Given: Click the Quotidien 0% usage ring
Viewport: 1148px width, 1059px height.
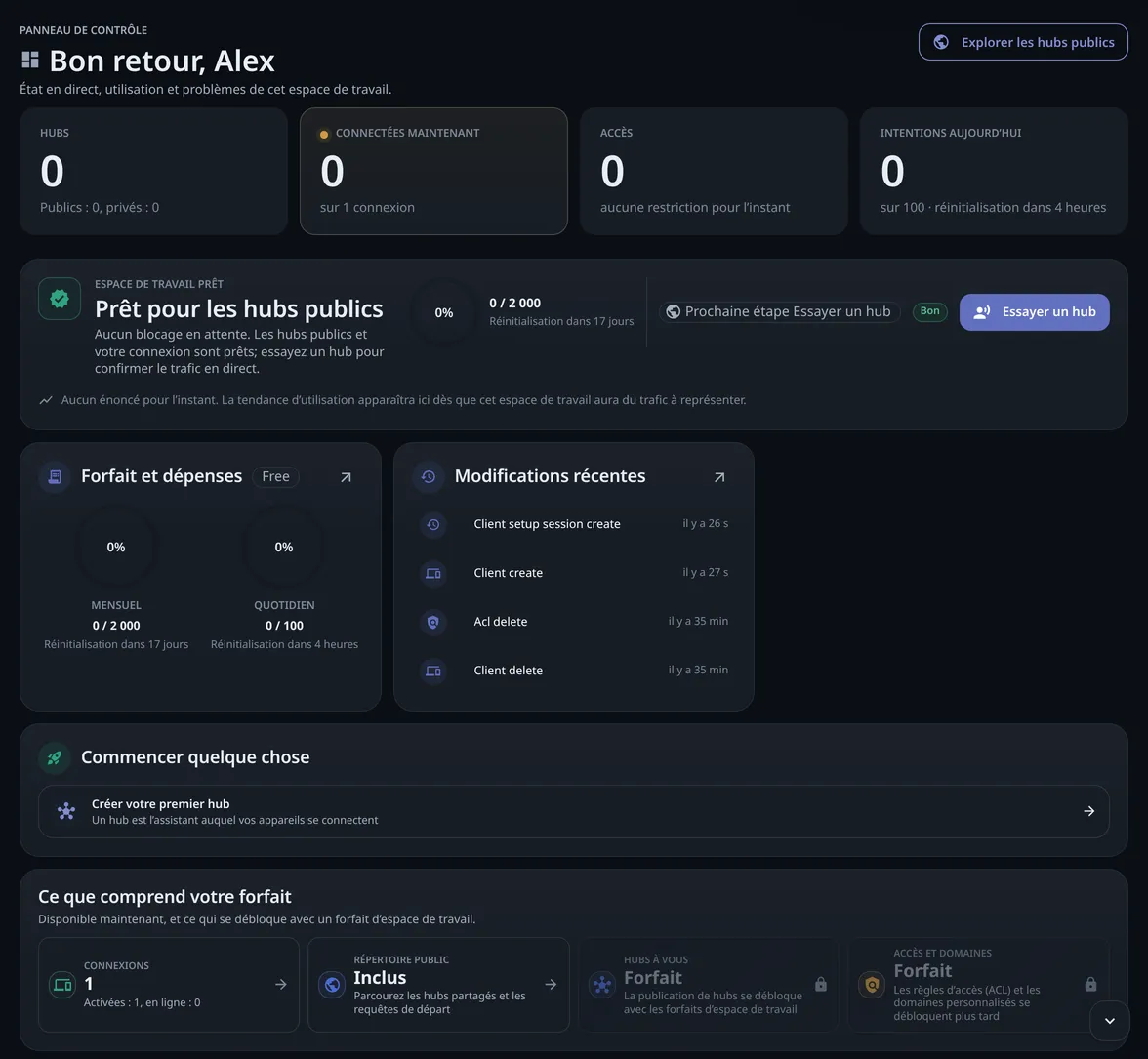Looking at the screenshot, I should click(284, 548).
